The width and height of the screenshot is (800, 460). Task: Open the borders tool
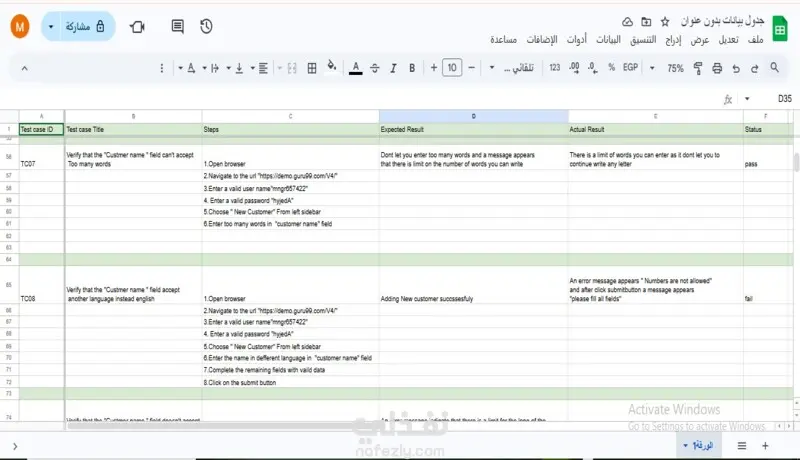tap(312, 68)
